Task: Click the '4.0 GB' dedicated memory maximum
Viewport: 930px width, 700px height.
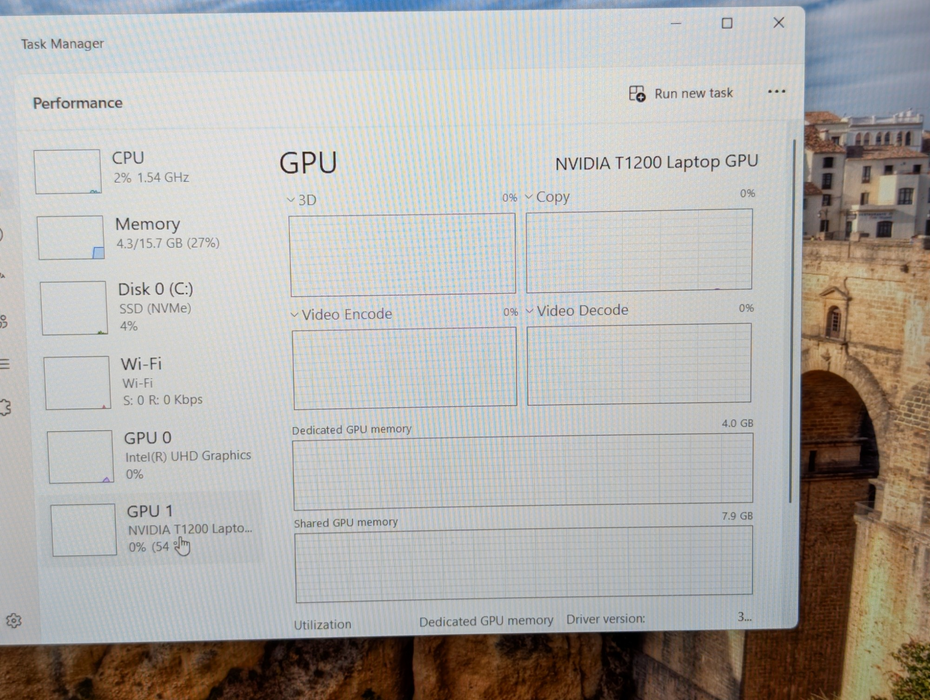Action: pyautogui.click(x=737, y=423)
